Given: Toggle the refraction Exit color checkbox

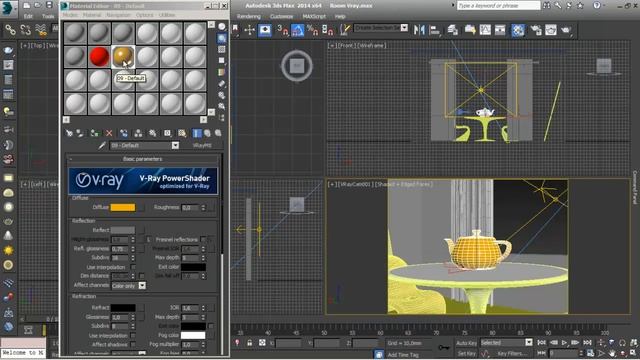Looking at the screenshot, I should pyautogui.click(x=211, y=326).
